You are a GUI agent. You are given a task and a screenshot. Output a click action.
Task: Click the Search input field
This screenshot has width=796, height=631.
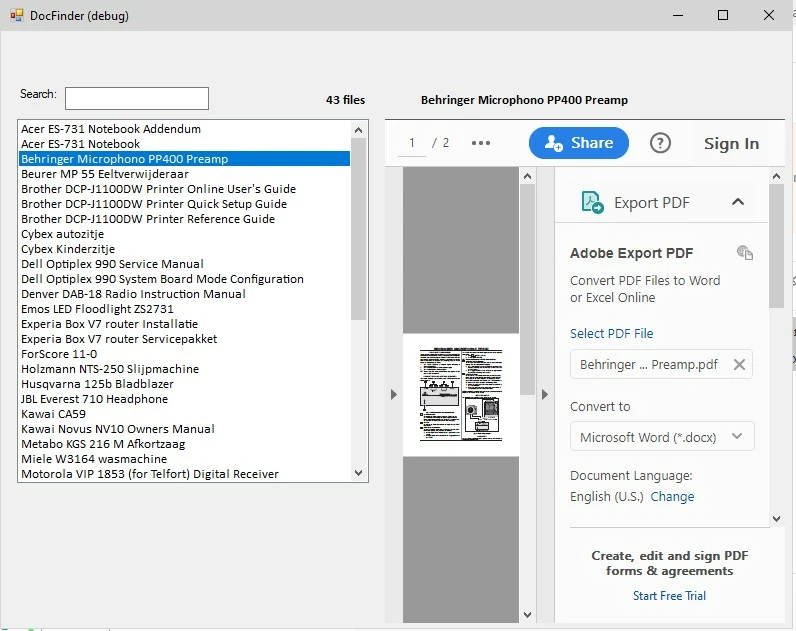pyautogui.click(x=137, y=98)
